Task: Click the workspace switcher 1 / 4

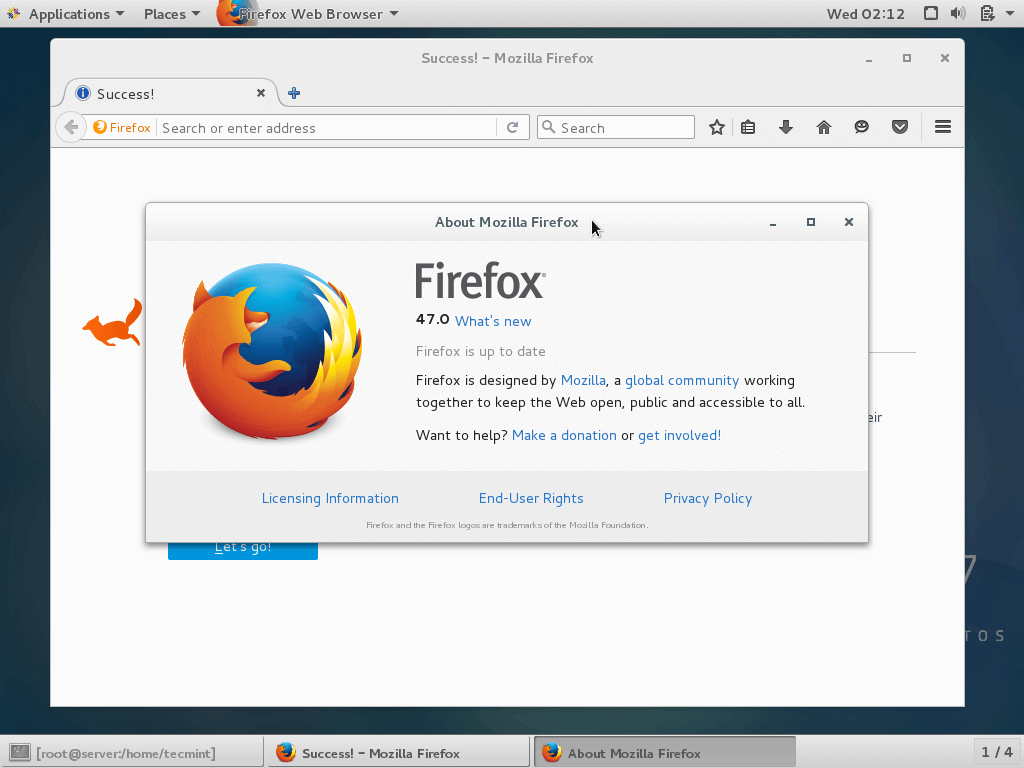Action: point(997,752)
